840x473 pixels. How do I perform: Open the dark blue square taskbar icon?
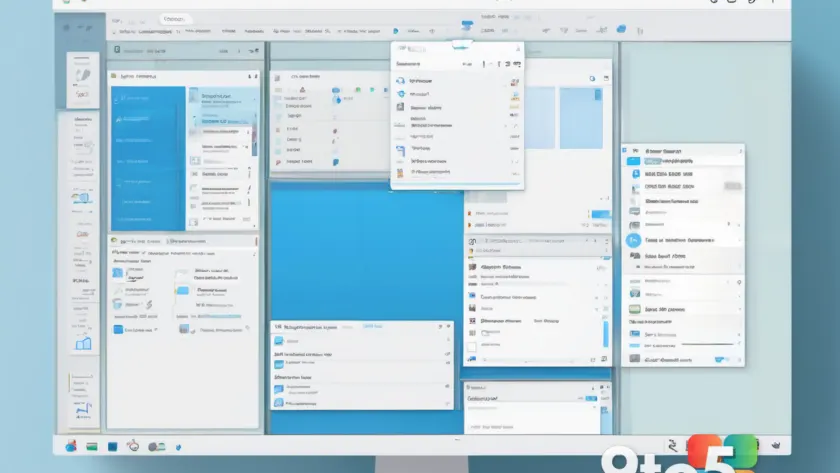click(112, 446)
